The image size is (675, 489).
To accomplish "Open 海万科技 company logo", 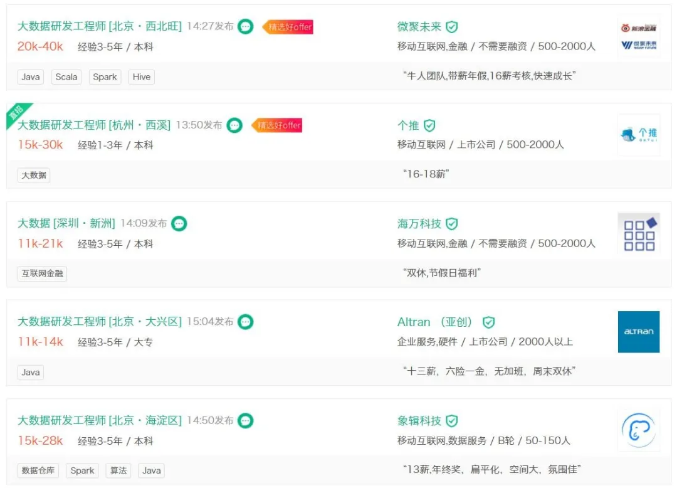I will pyautogui.click(x=639, y=234).
